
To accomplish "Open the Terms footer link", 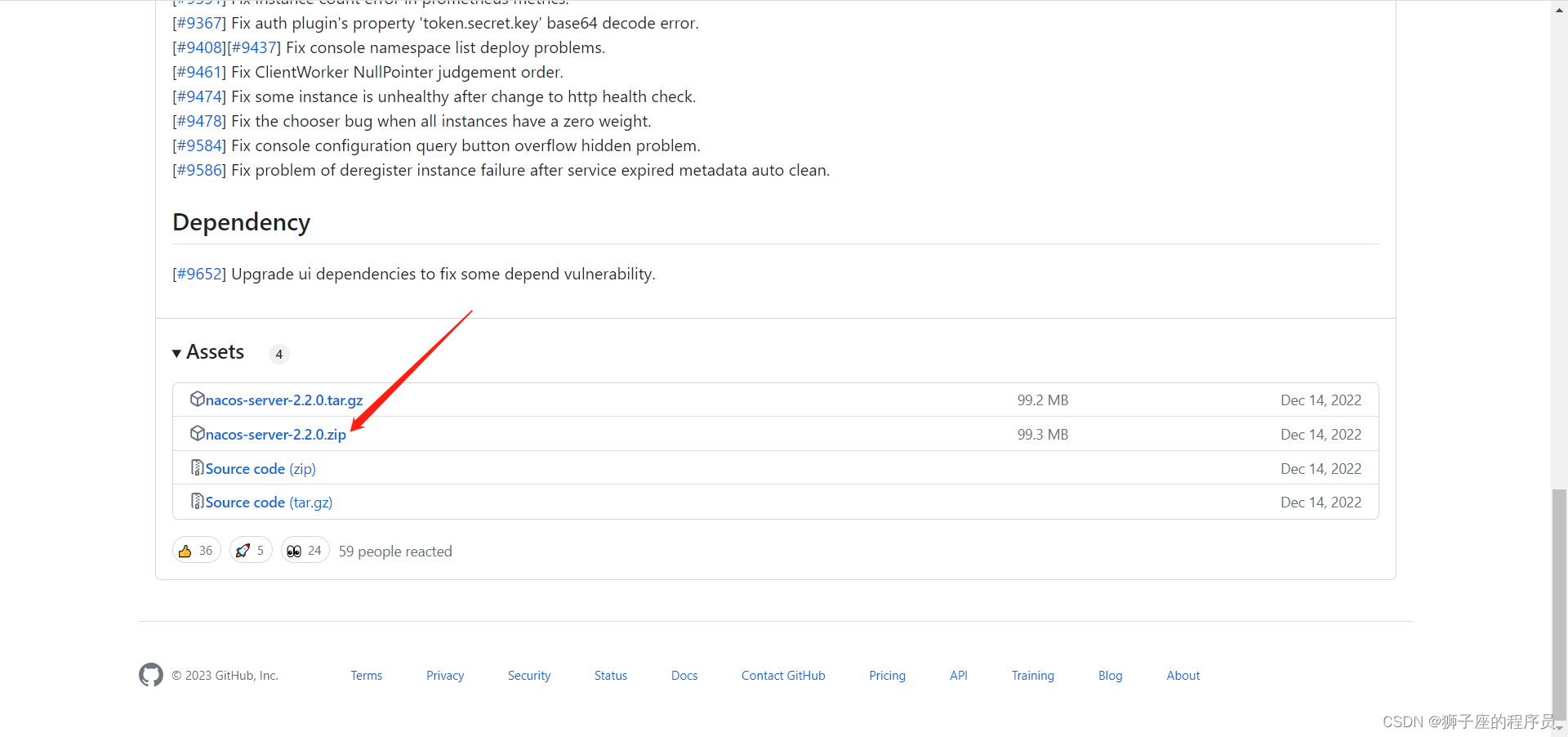I will tap(367, 676).
